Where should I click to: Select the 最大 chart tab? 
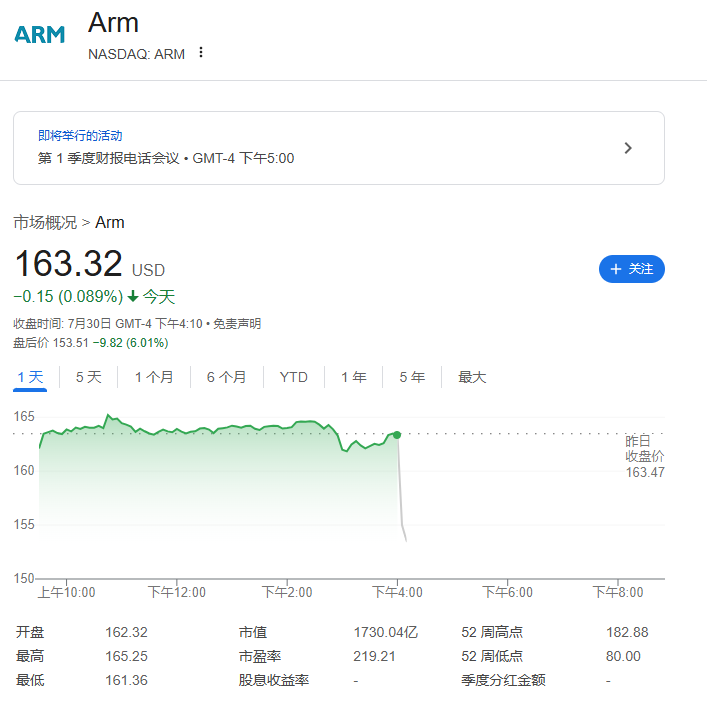[x=472, y=377]
